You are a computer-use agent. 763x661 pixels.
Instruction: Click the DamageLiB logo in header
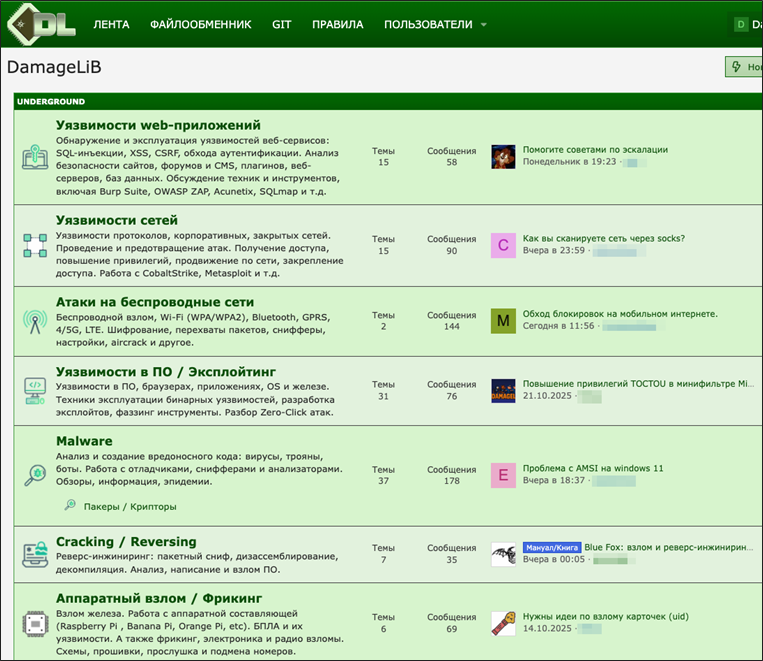click(41, 23)
